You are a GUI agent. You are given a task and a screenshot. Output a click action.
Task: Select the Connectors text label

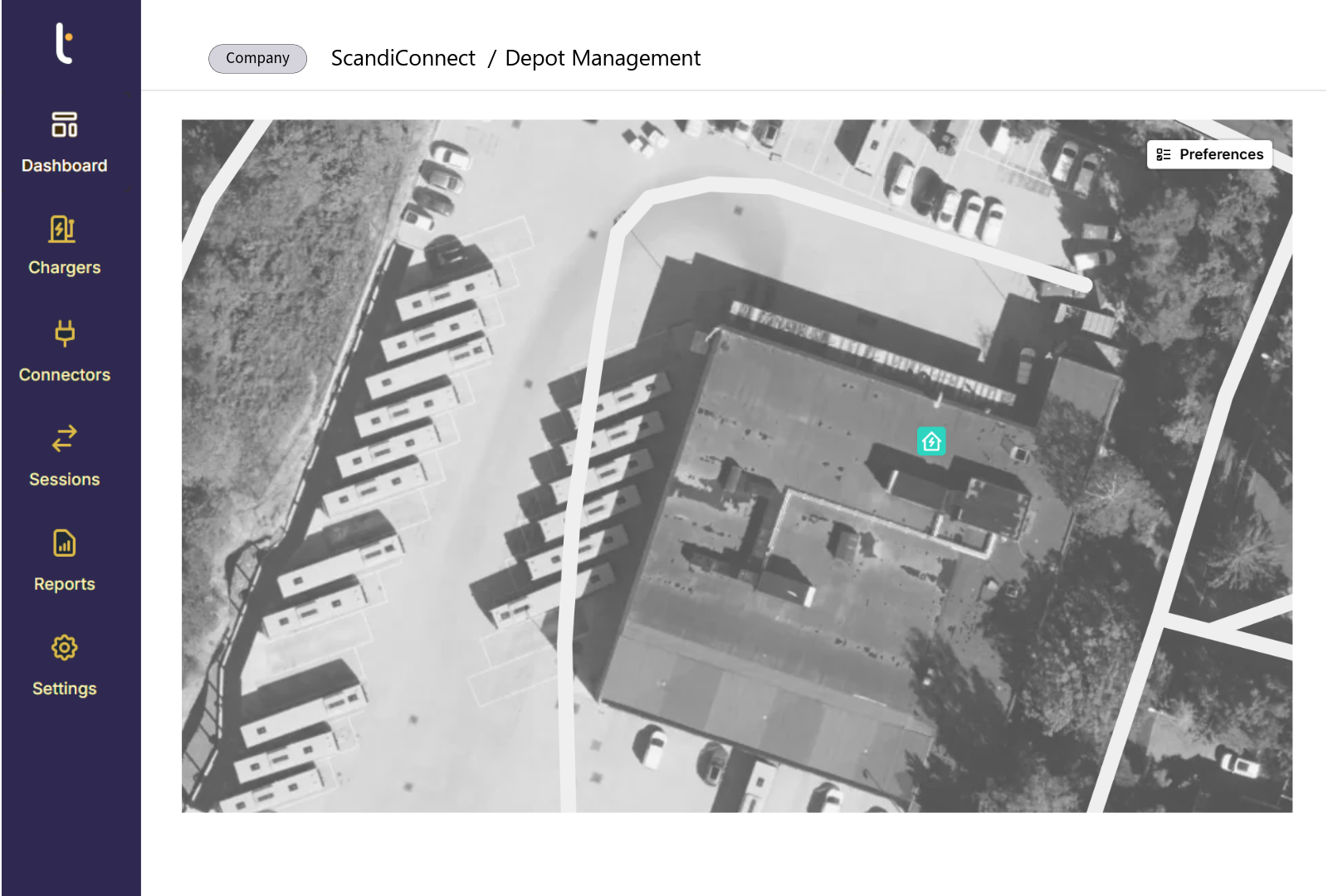tap(64, 375)
